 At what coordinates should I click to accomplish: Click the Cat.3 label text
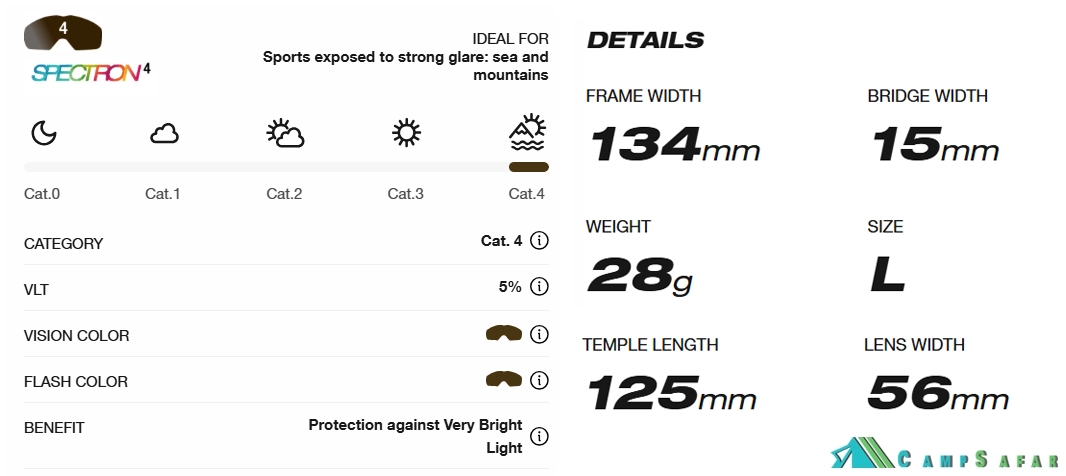tap(405, 194)
